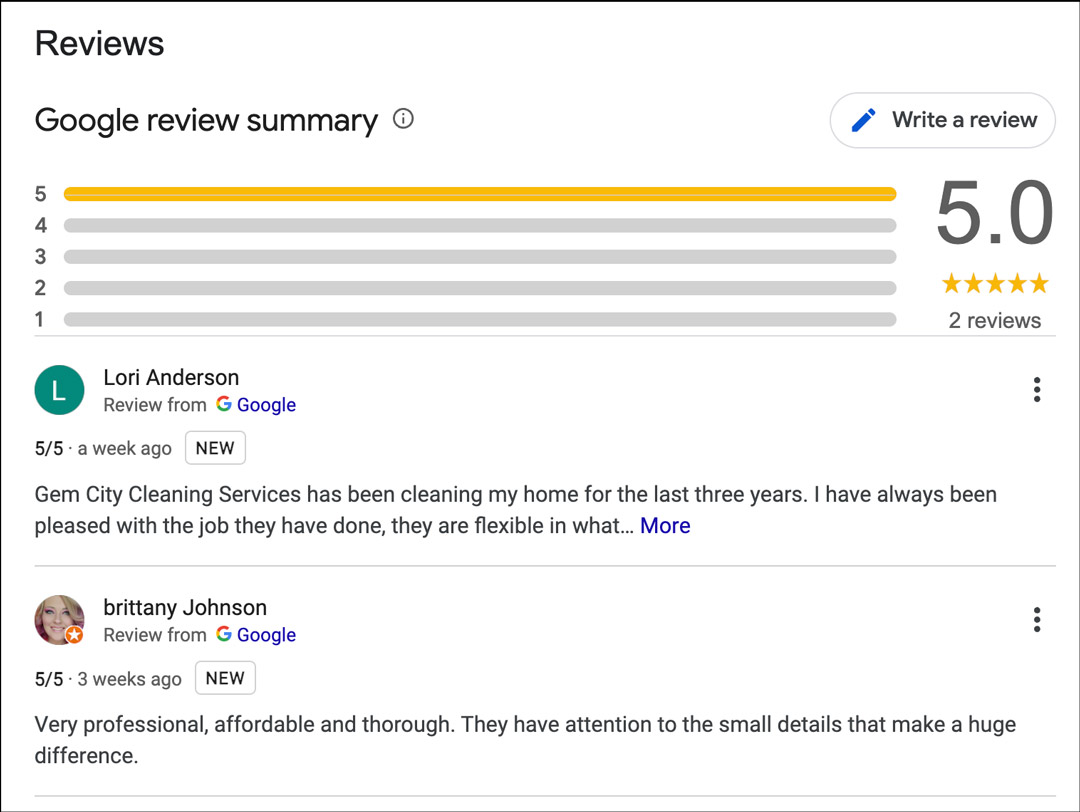This screenshot has height=812, width=1080.
Task: Open the three-dot menu on Lori Anderson's review
Action: (x=1037, y=389)
